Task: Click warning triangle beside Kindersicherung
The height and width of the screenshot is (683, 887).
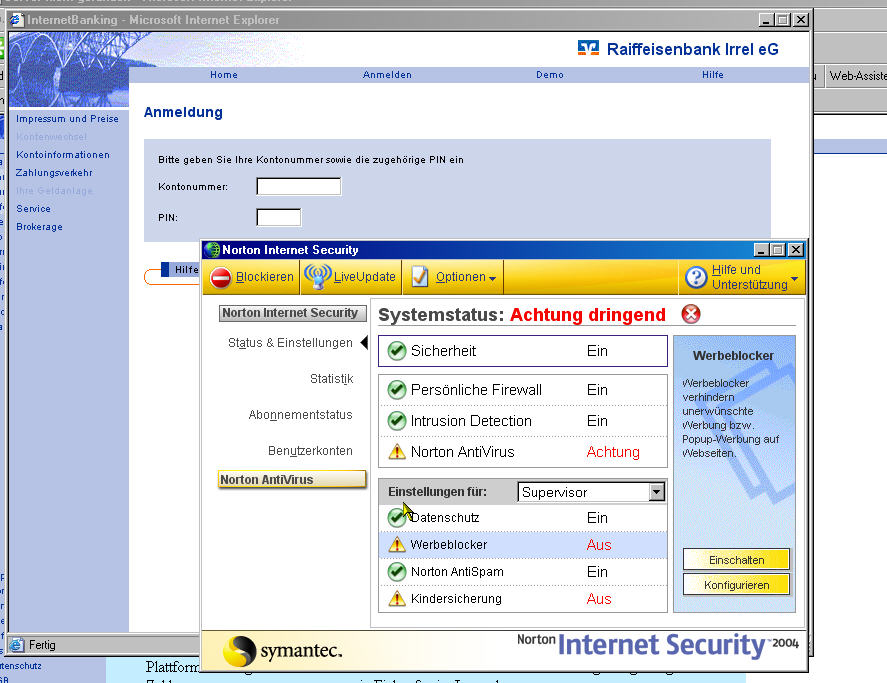Action: (x=397, y=598)
